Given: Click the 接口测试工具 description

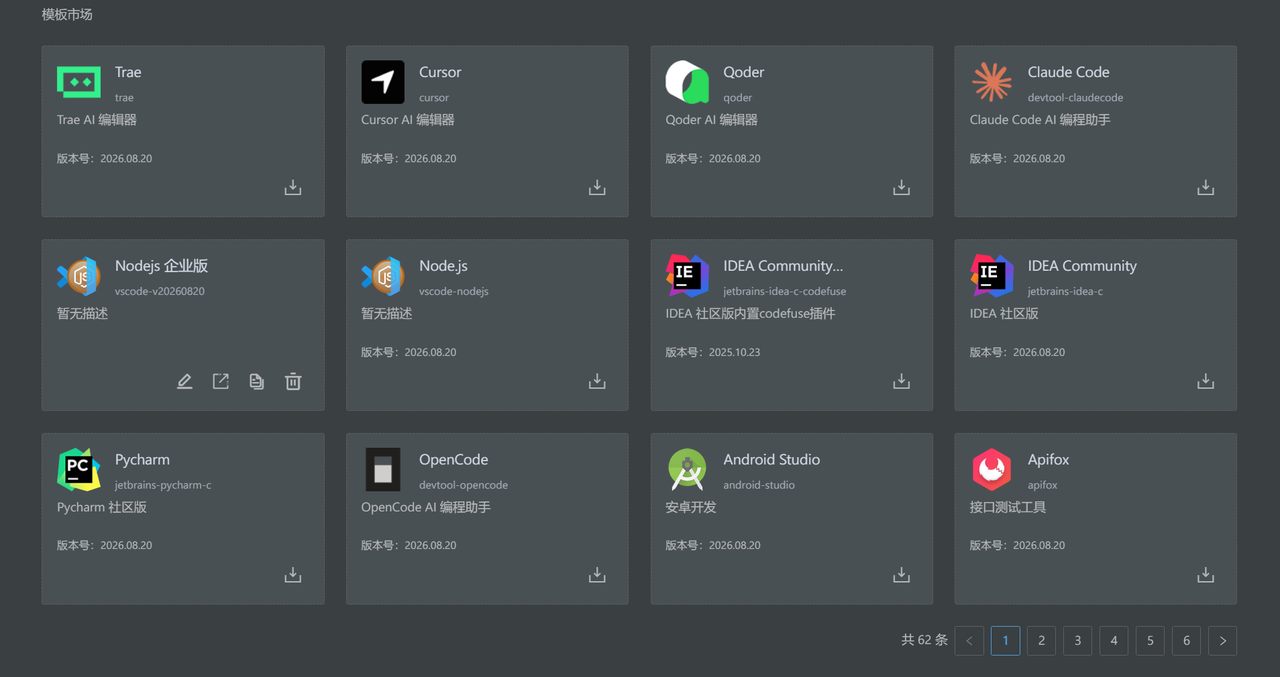Looking at the screenshot, I should point(1008,507).
